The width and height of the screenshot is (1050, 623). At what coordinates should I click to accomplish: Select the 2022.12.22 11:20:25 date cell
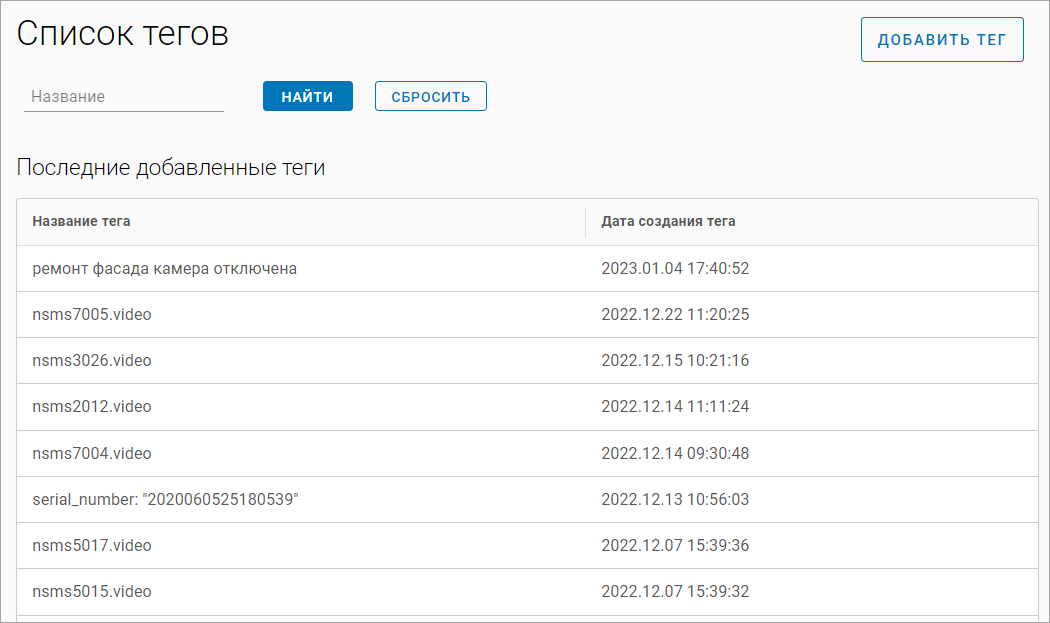[675, 315]
